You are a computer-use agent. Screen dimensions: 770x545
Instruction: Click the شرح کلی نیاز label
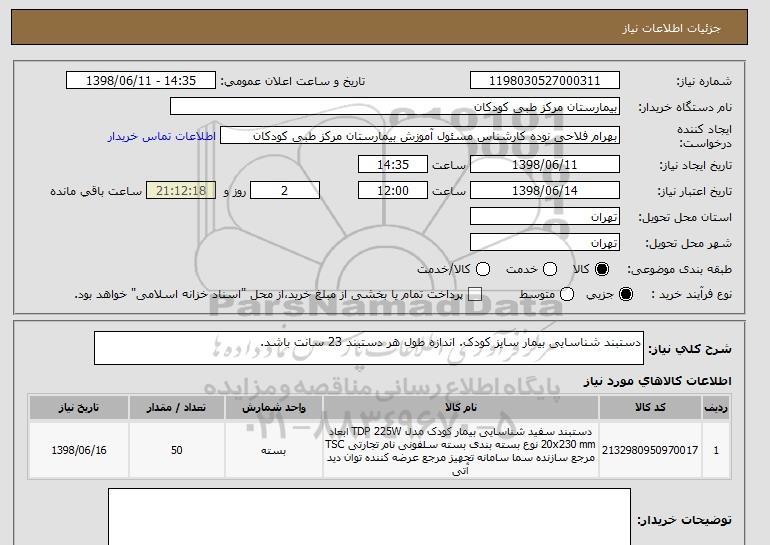click(x=690, y=349)
